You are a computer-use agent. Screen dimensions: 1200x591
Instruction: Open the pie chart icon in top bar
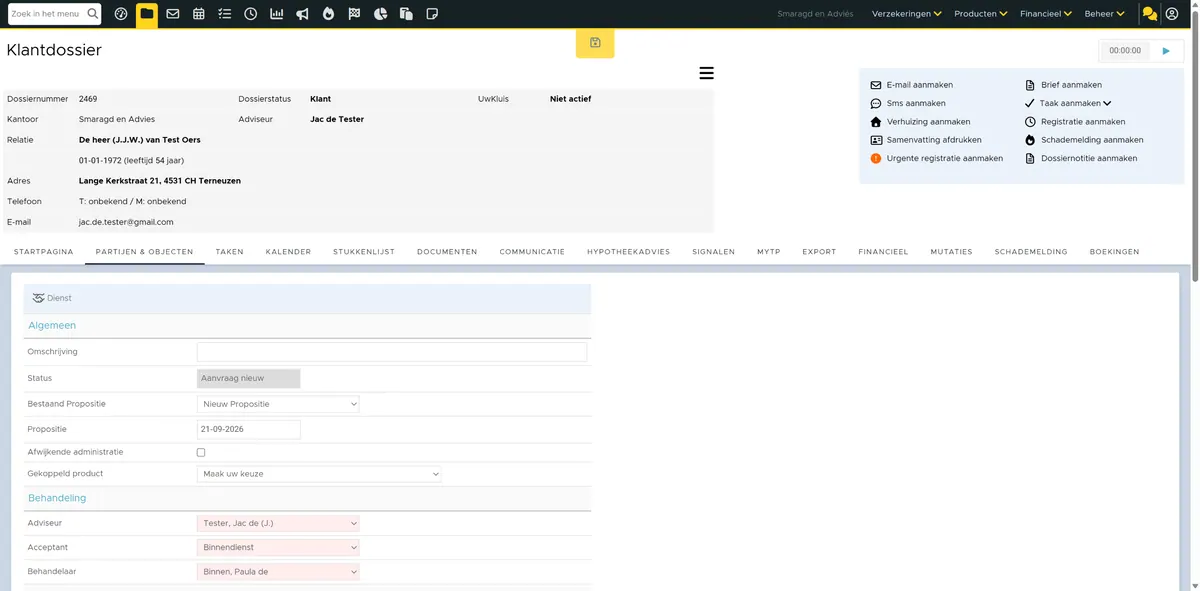tap(380, 14)
